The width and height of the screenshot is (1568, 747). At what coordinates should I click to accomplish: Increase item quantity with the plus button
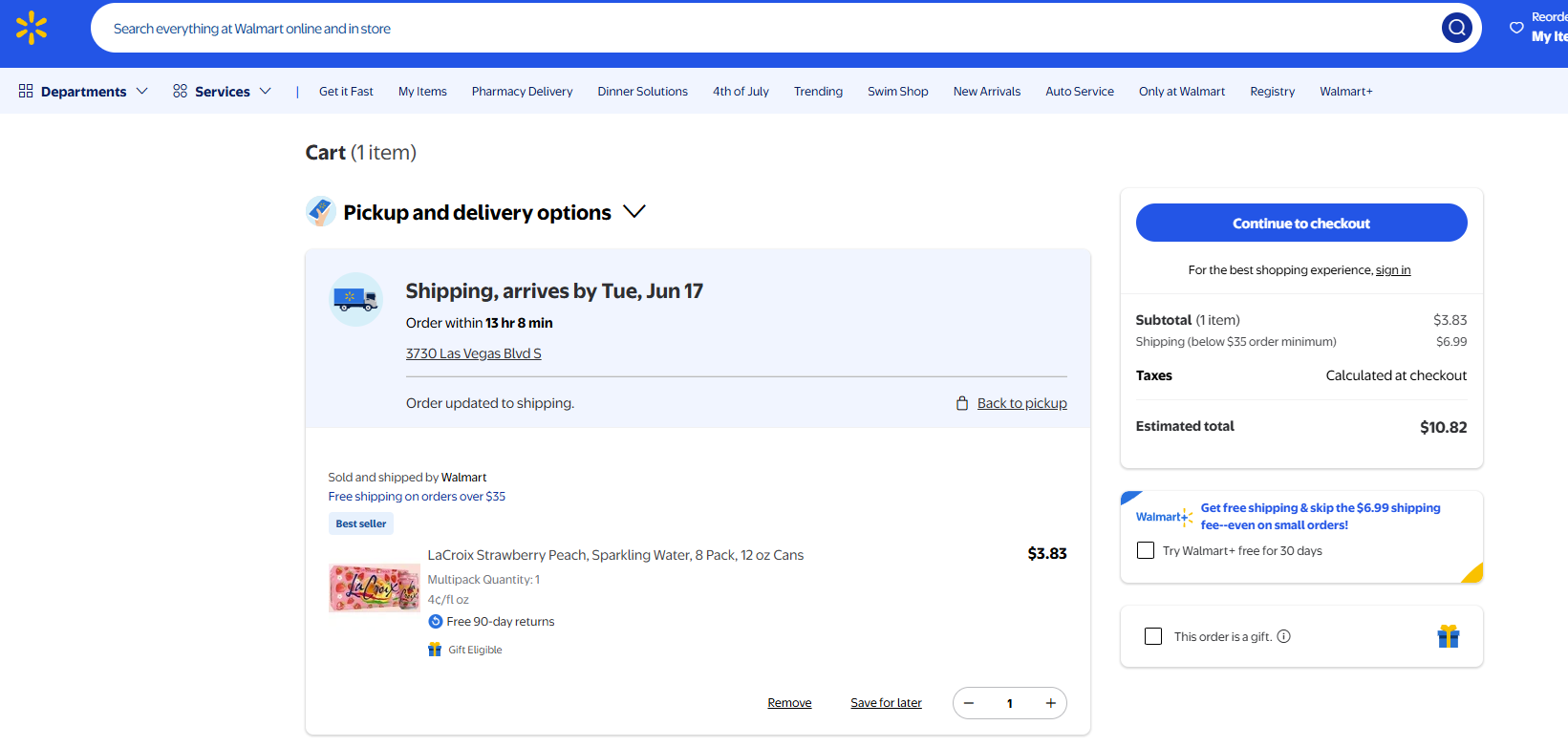point(1050,703)
